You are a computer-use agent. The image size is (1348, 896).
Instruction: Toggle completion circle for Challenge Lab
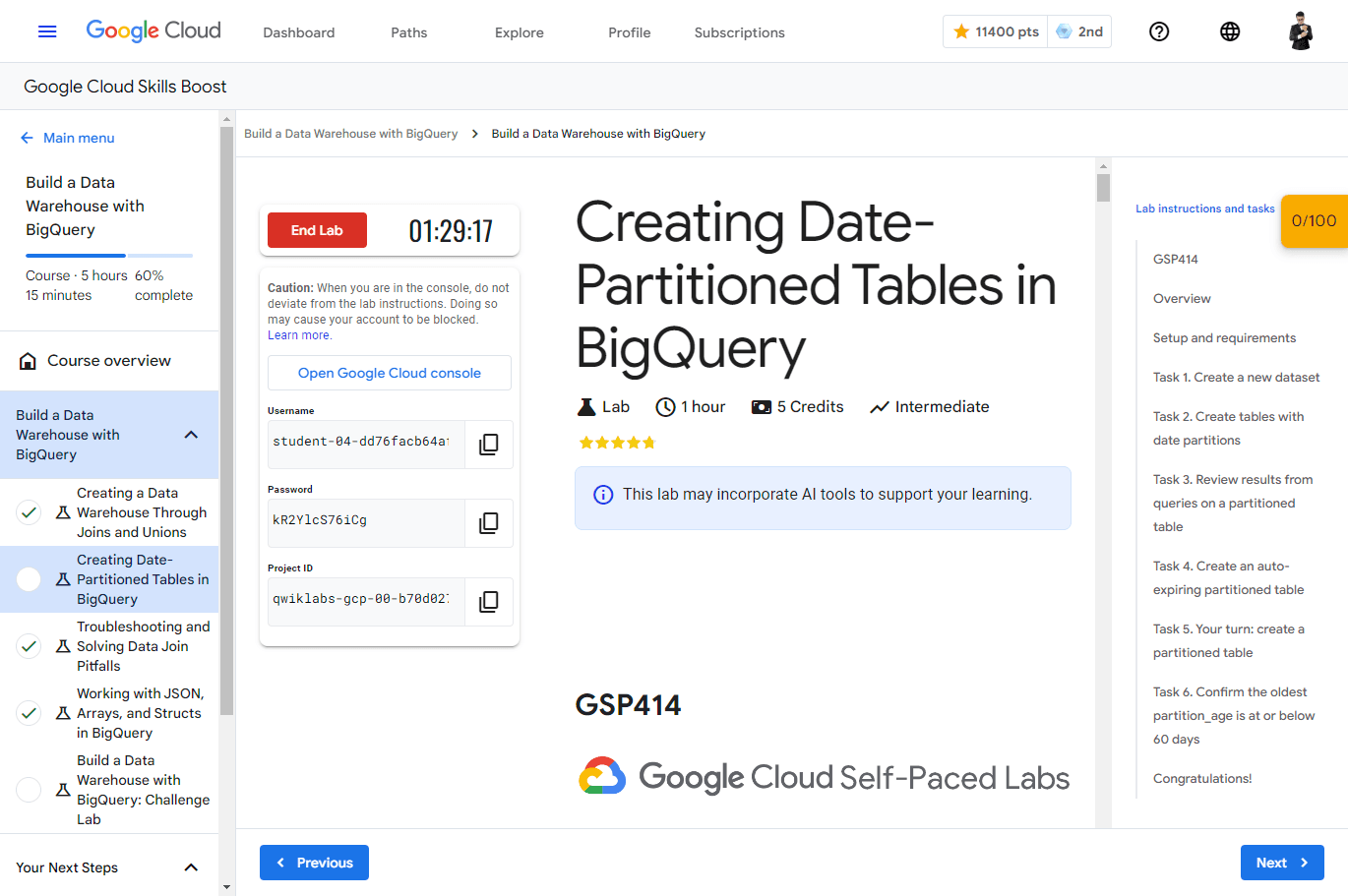[x=29, y=790]
